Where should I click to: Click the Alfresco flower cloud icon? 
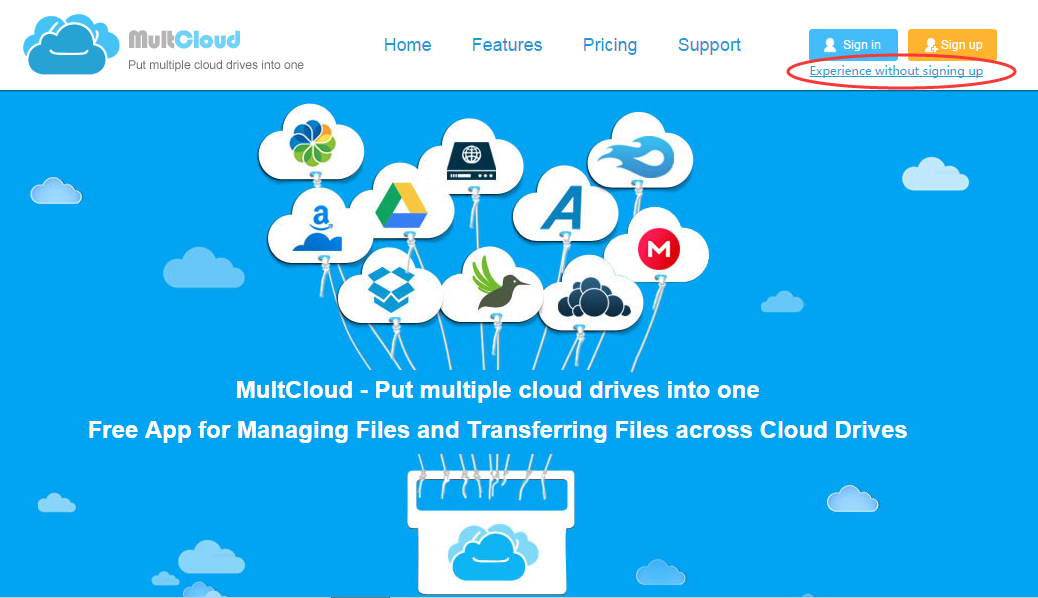(312, 143)
